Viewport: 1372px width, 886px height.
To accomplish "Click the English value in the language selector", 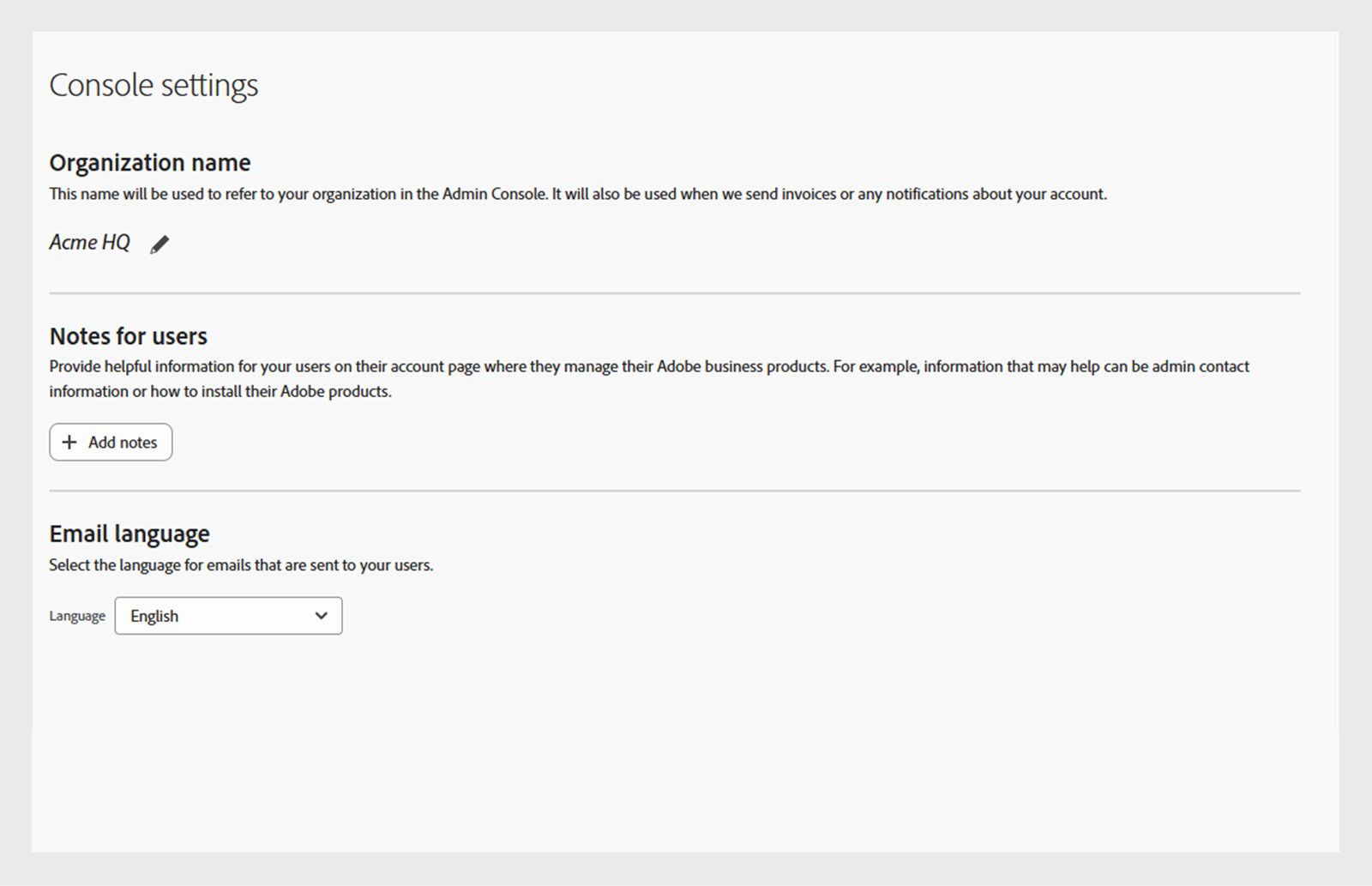I will (154, 616).
